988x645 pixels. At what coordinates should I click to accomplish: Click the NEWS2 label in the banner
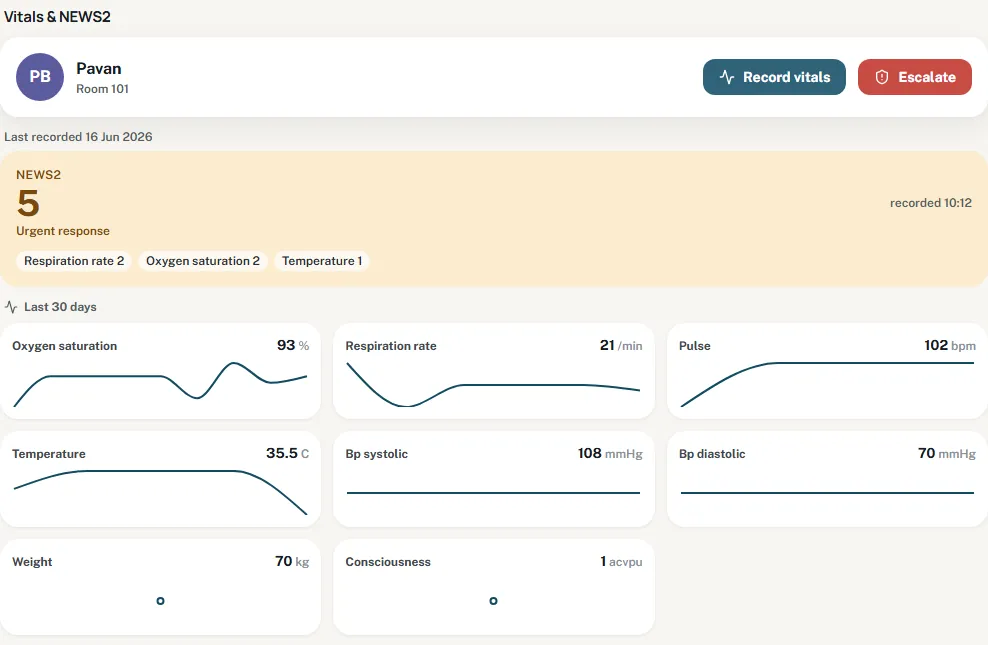tap(38, 174)
